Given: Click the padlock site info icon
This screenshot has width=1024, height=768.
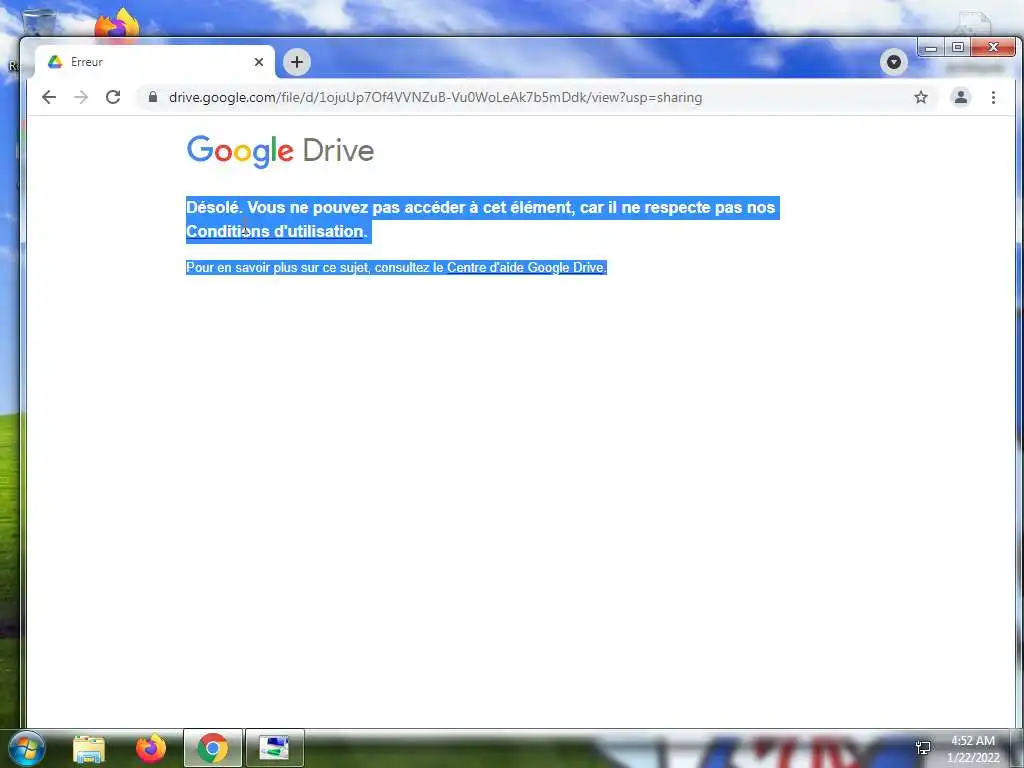Looking at the screenshot, I should tap(153, 97).
